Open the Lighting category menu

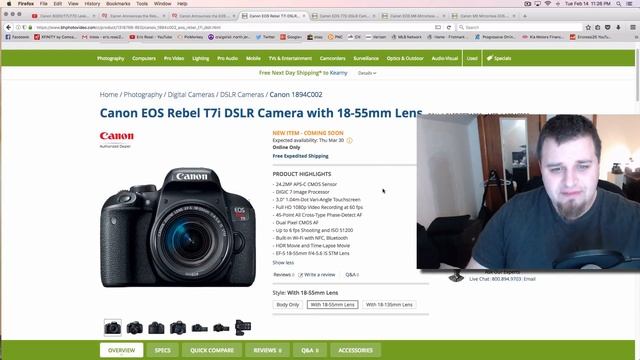(x=200, y=58)
